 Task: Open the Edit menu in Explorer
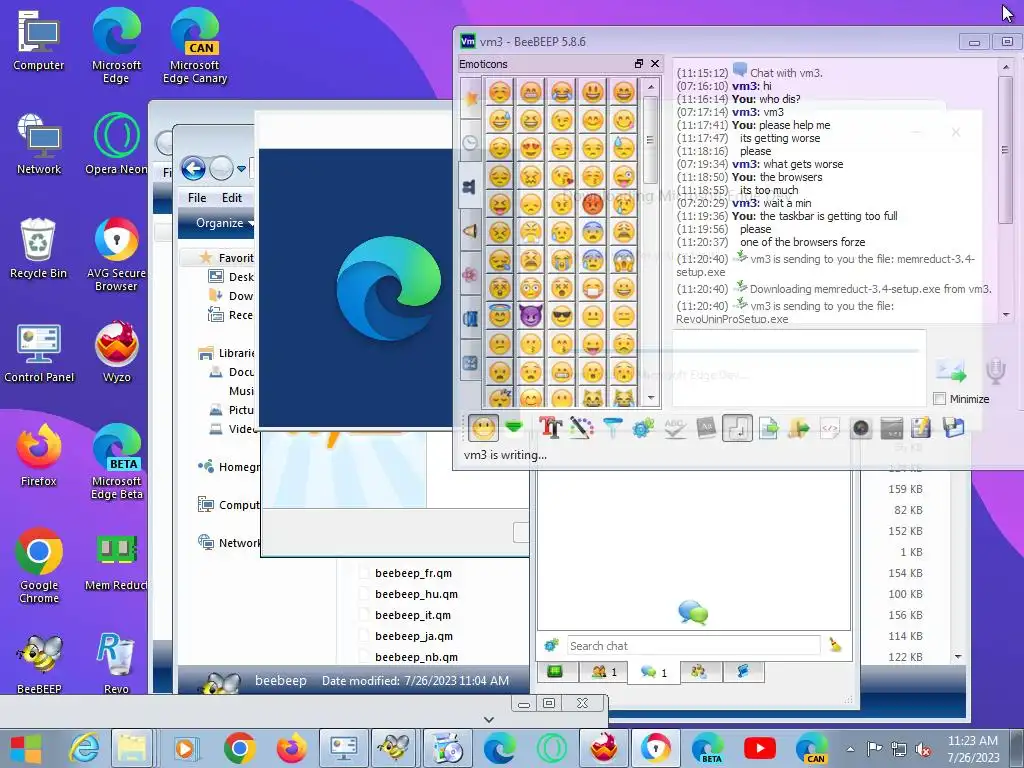coord(232,198)
